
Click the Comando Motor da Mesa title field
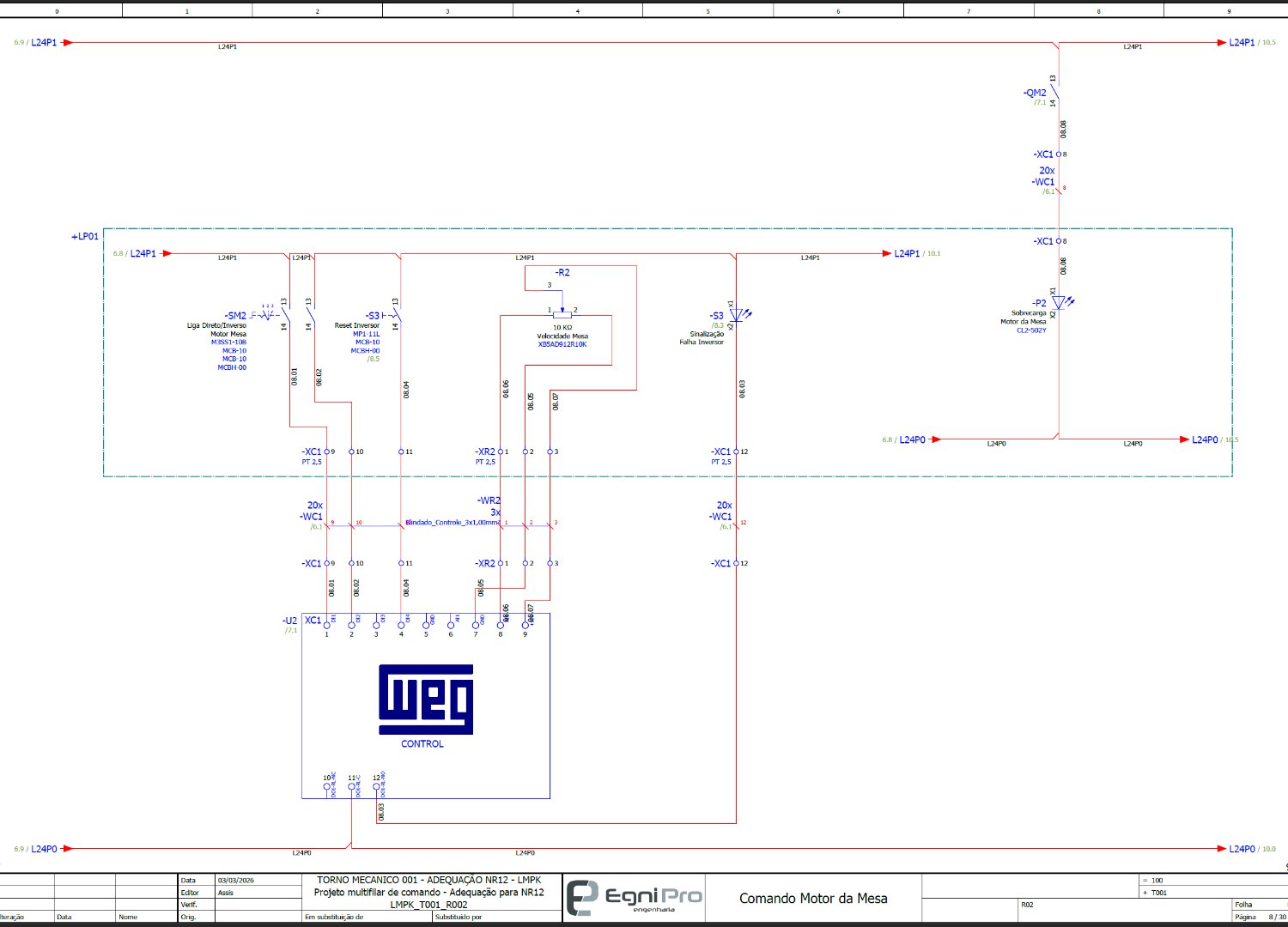pyautogui.click(x=812, y=898)
